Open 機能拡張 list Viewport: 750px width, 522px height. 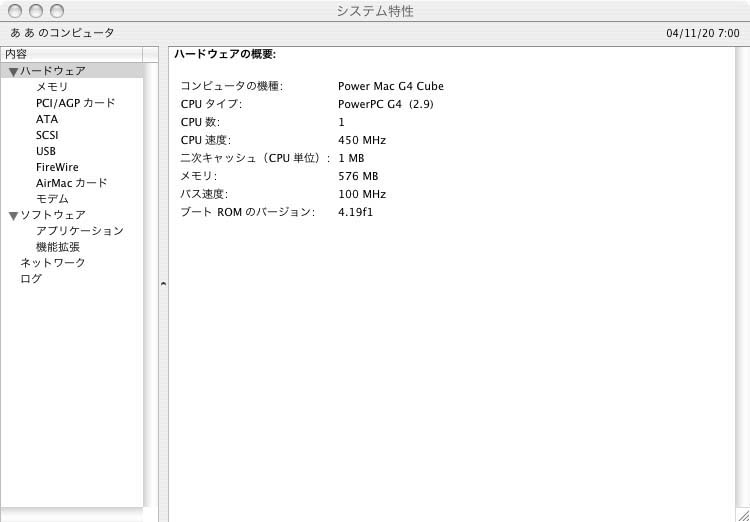[x=58, y=247]
